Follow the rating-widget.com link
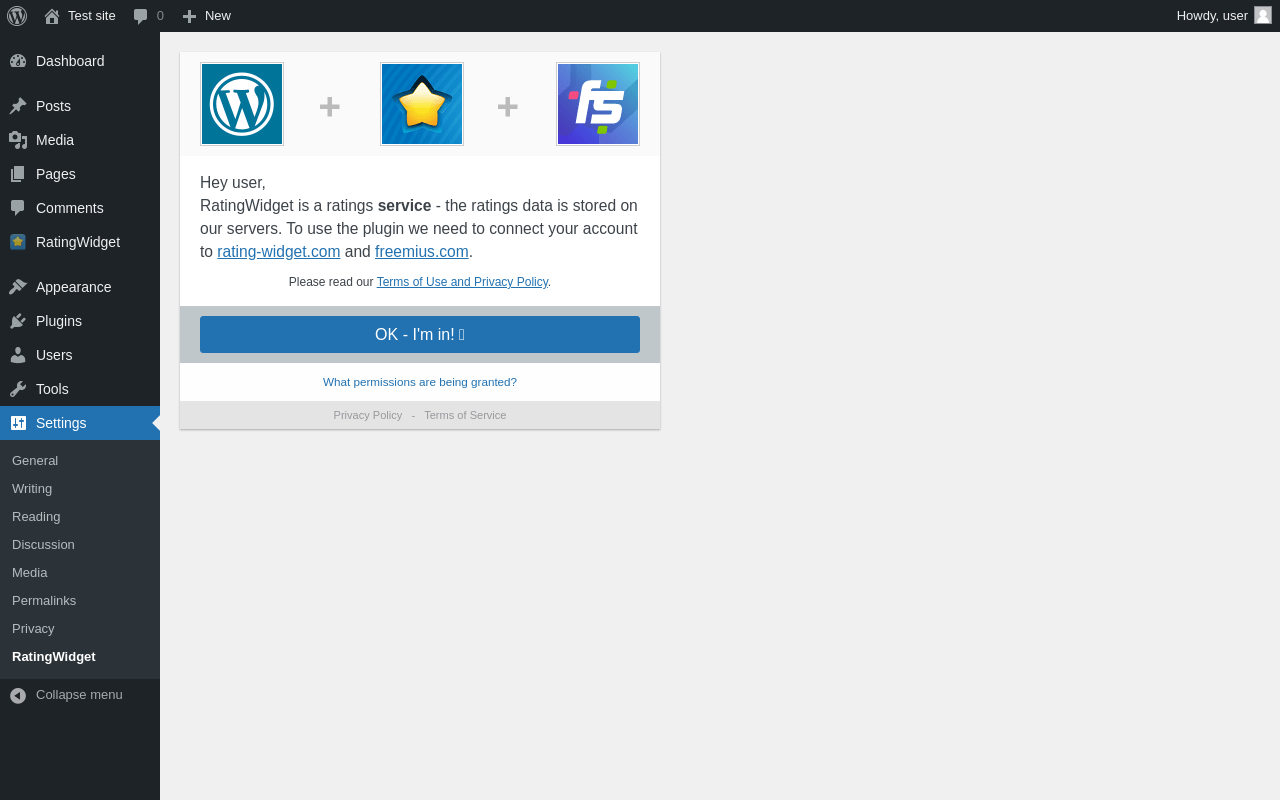The width and height of the screenshot is (1280, 800). click(x=279, y=252)
